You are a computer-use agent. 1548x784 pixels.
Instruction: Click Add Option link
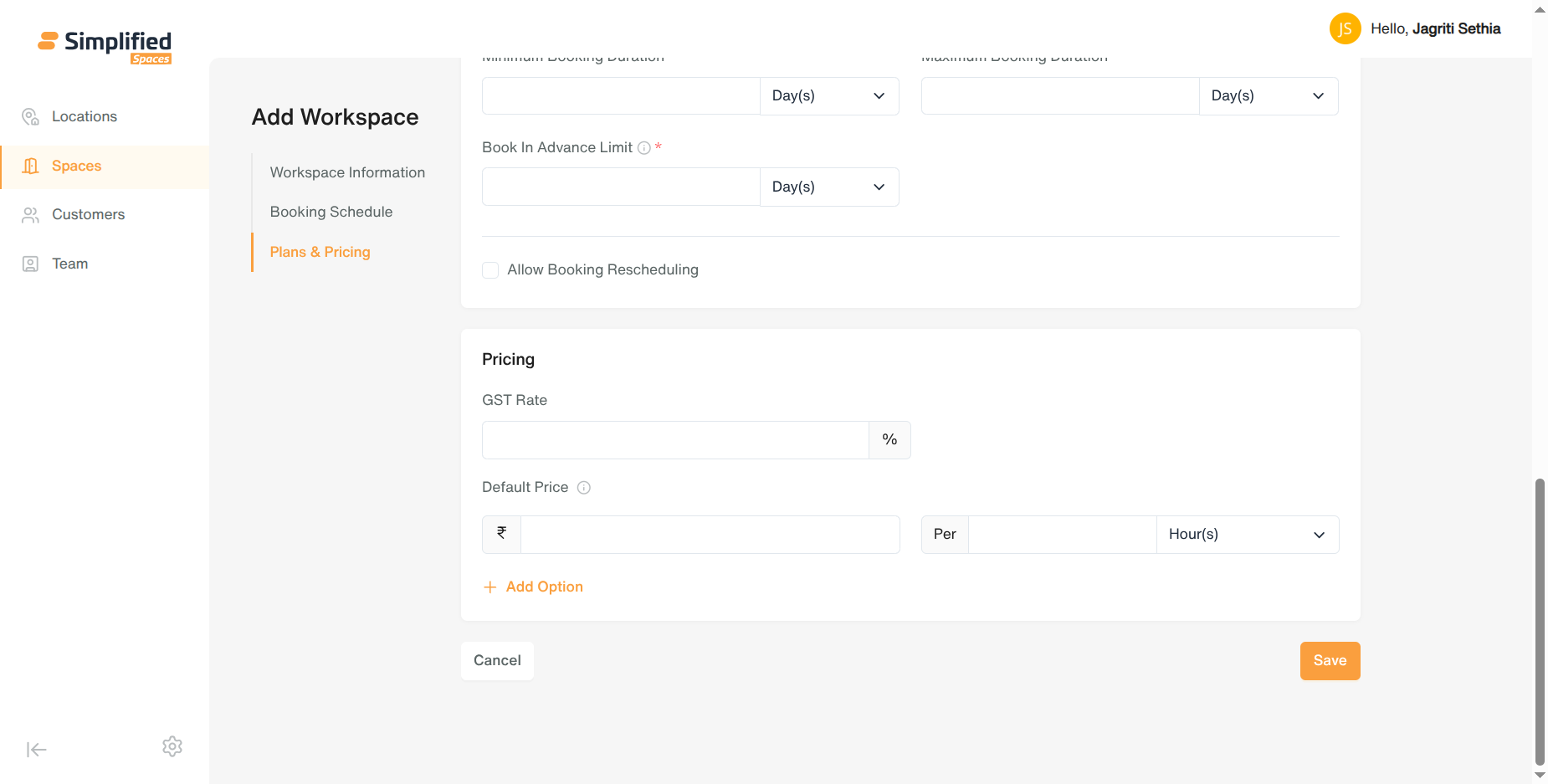click(x=533, y=587)
